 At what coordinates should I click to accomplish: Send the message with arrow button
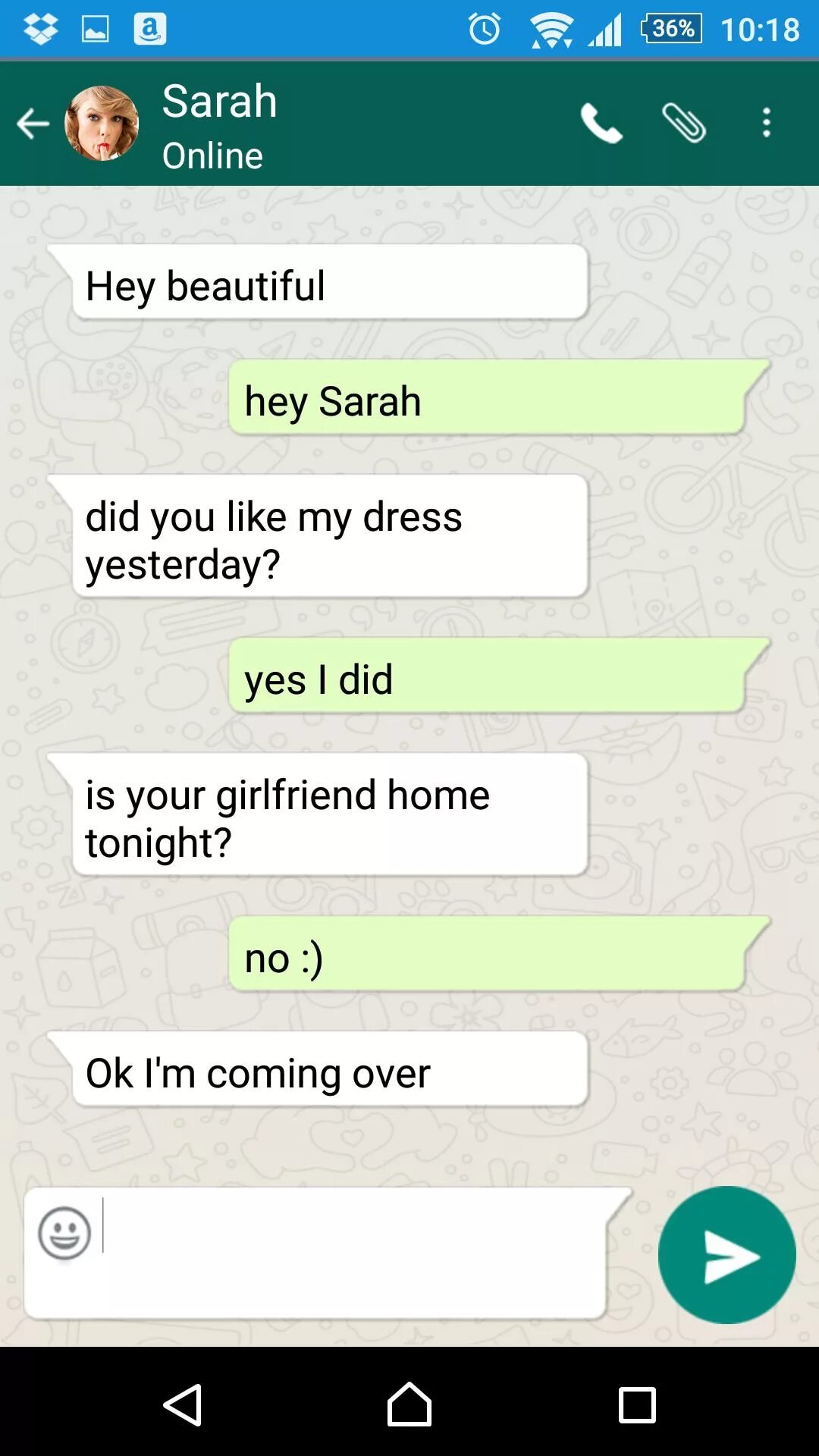click(x=727, y=1255)
